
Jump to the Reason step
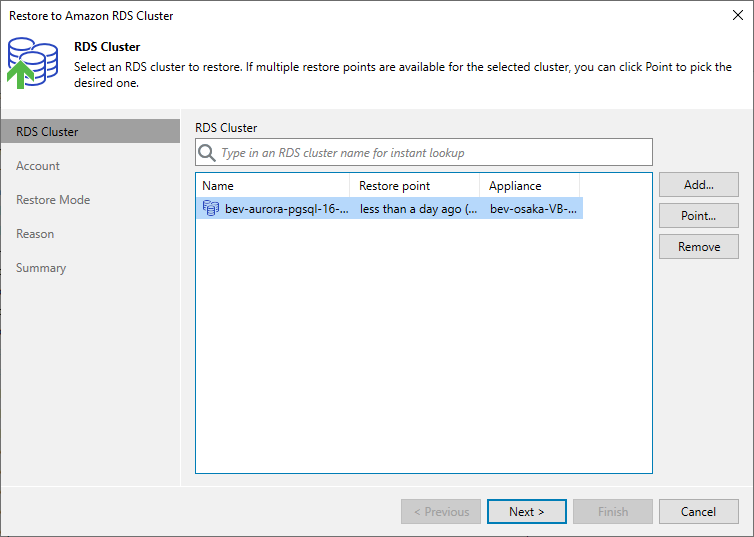pos(35,234)
